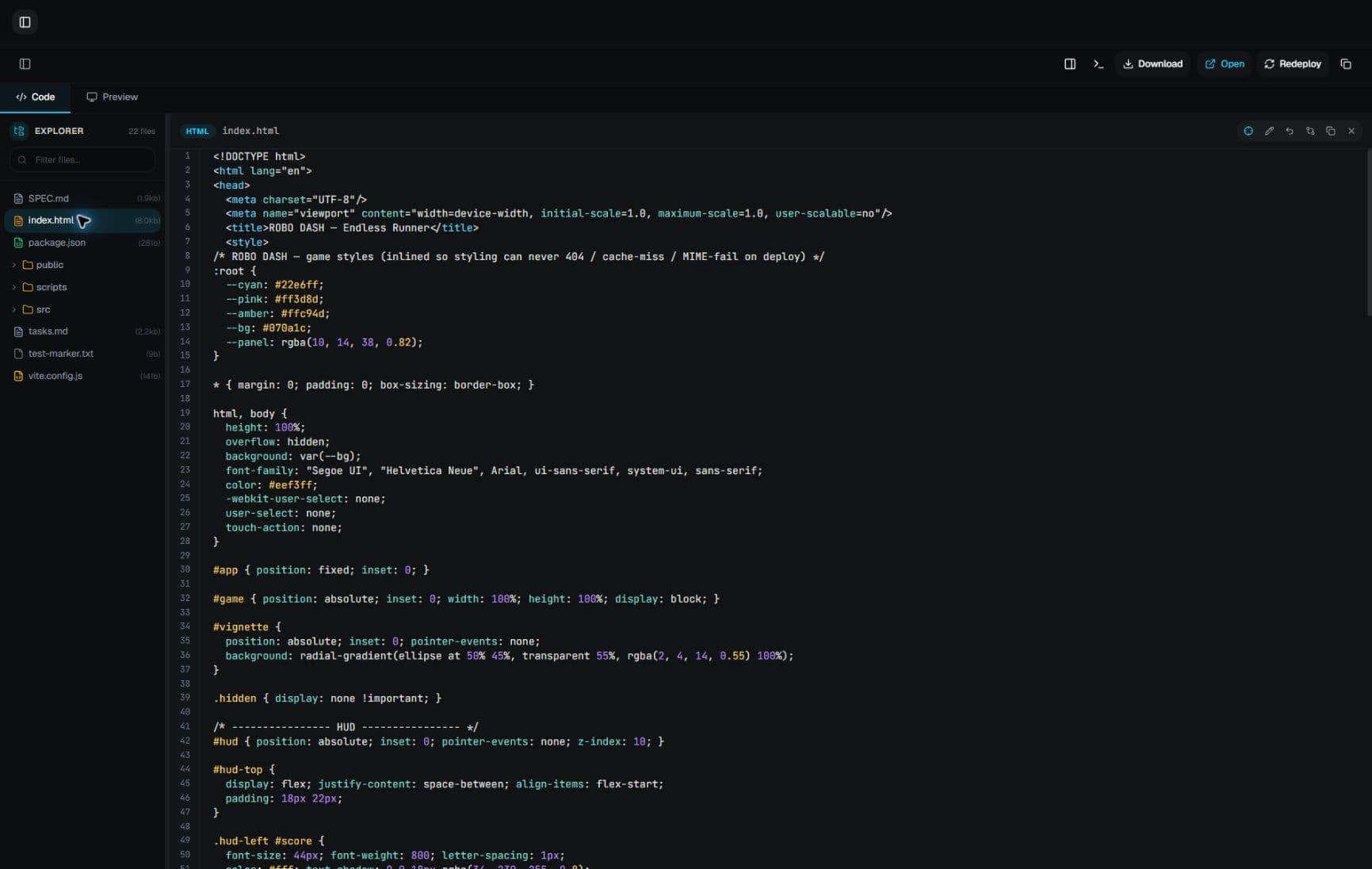Copy file contents via editor toolbar copy icon
This screenshot has height=869, width=1372.
[1331, 131]
